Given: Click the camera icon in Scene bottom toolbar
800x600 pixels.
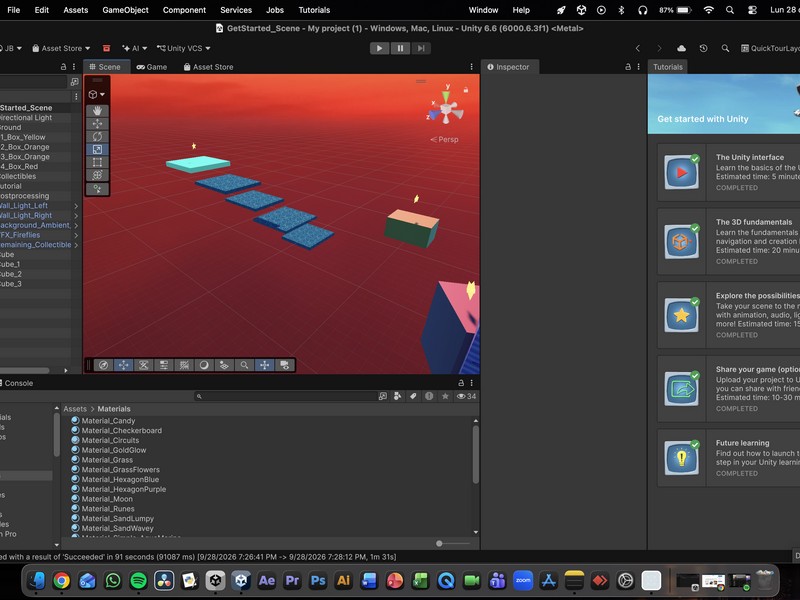Looking at the screenshot, I should 285,365.
